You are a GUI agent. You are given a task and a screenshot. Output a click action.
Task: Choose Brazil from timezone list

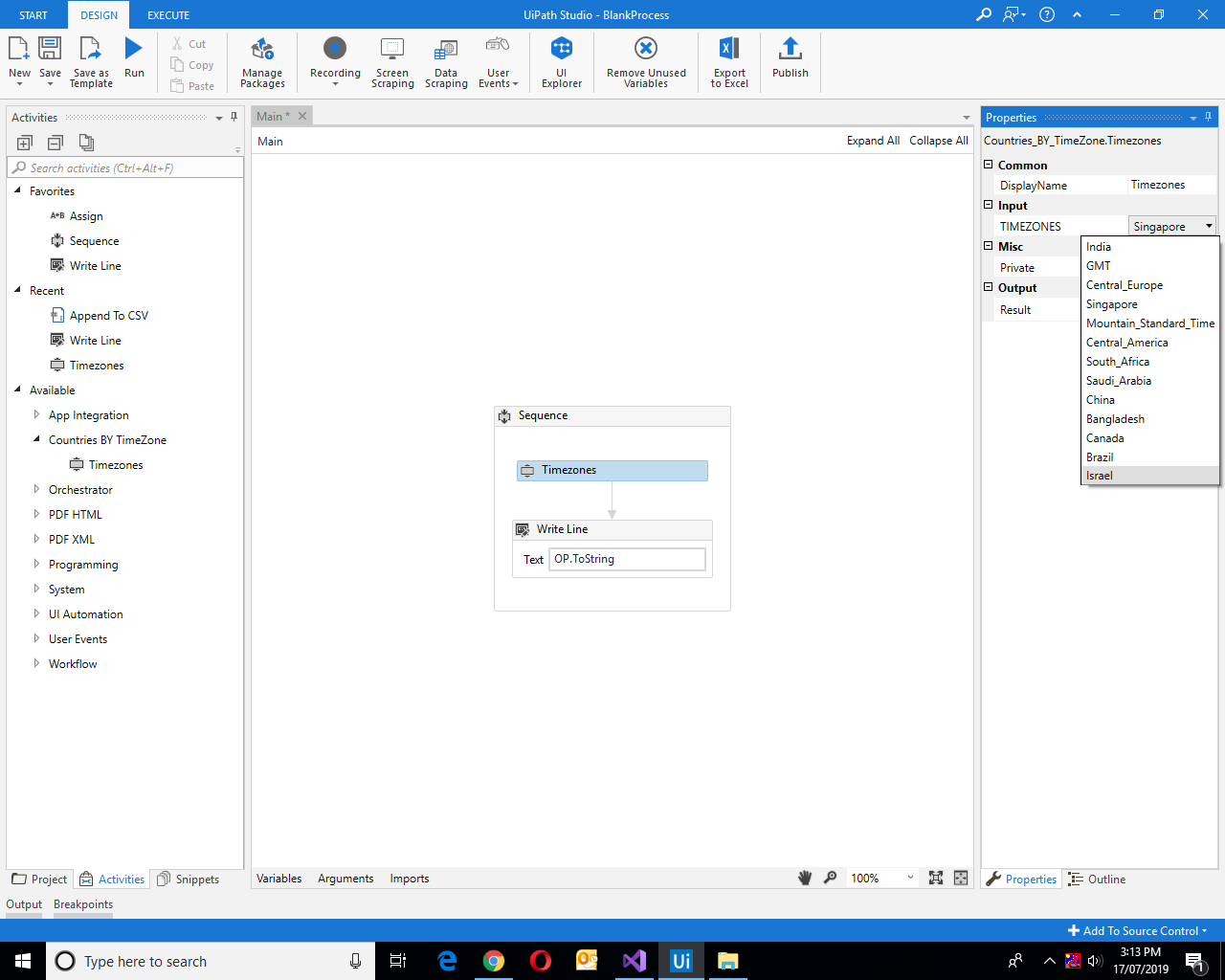pos(1149,457)
